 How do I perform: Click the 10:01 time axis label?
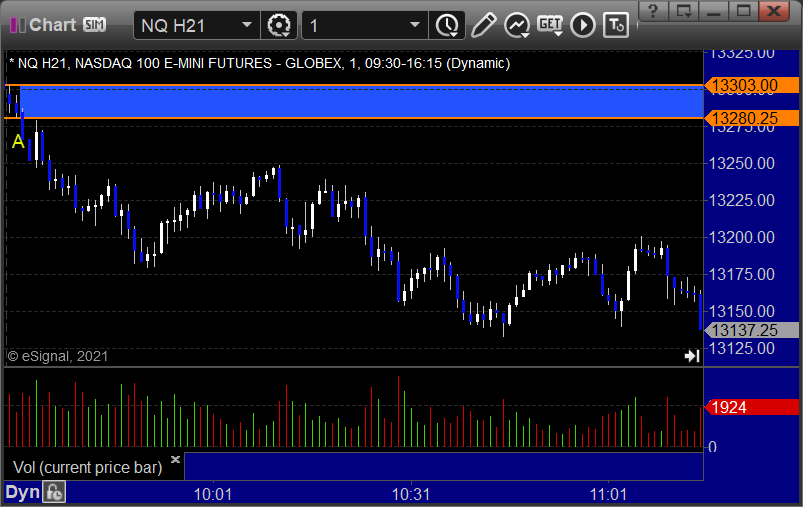coord(213,494)
